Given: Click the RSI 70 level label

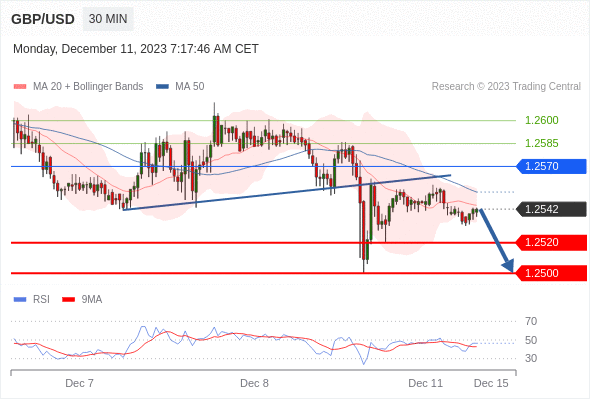Looking at the screenshot, I should [531, 321].
